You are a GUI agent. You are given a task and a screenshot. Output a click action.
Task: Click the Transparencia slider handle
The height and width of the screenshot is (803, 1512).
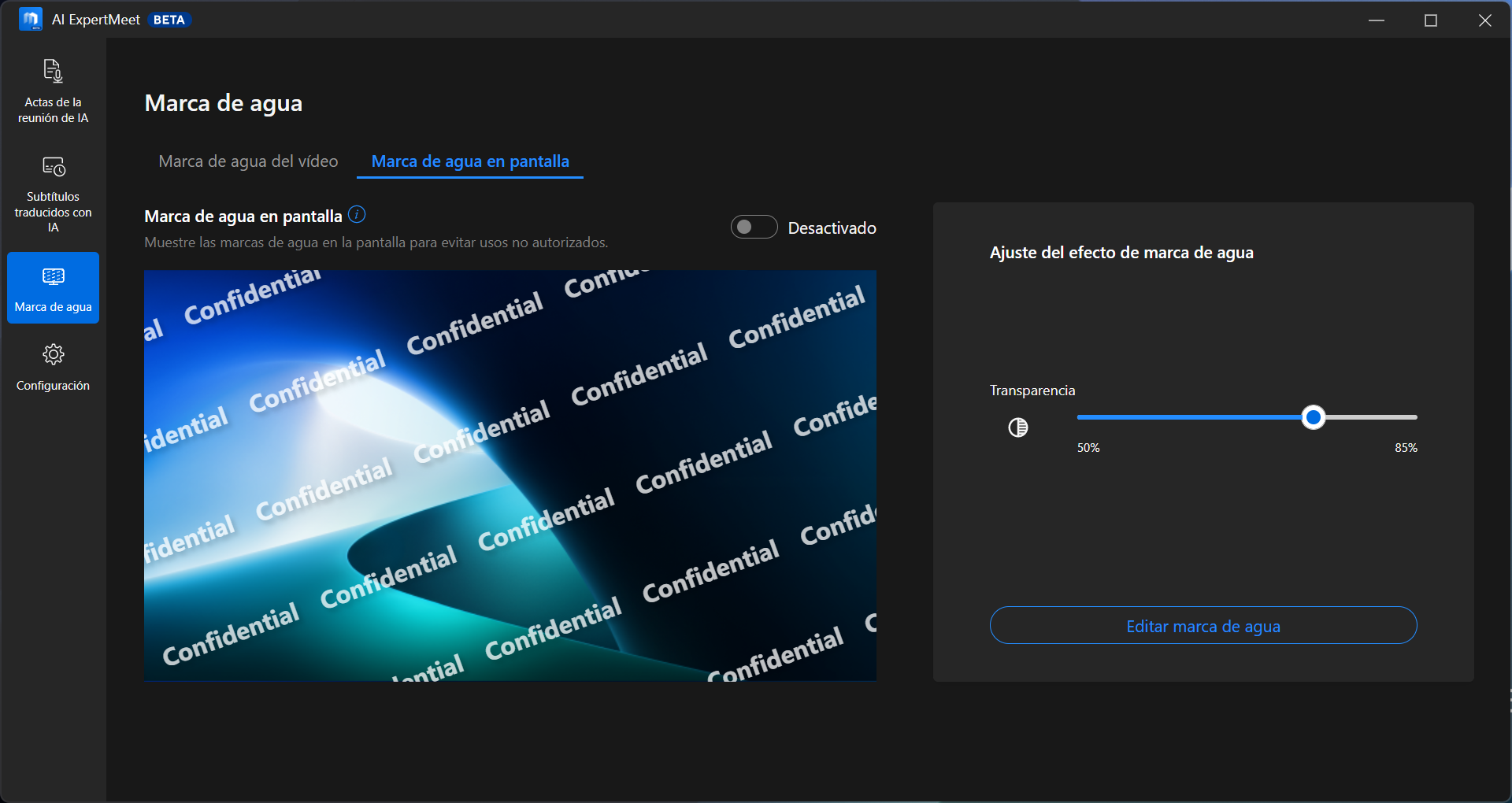pos(1313,417)
